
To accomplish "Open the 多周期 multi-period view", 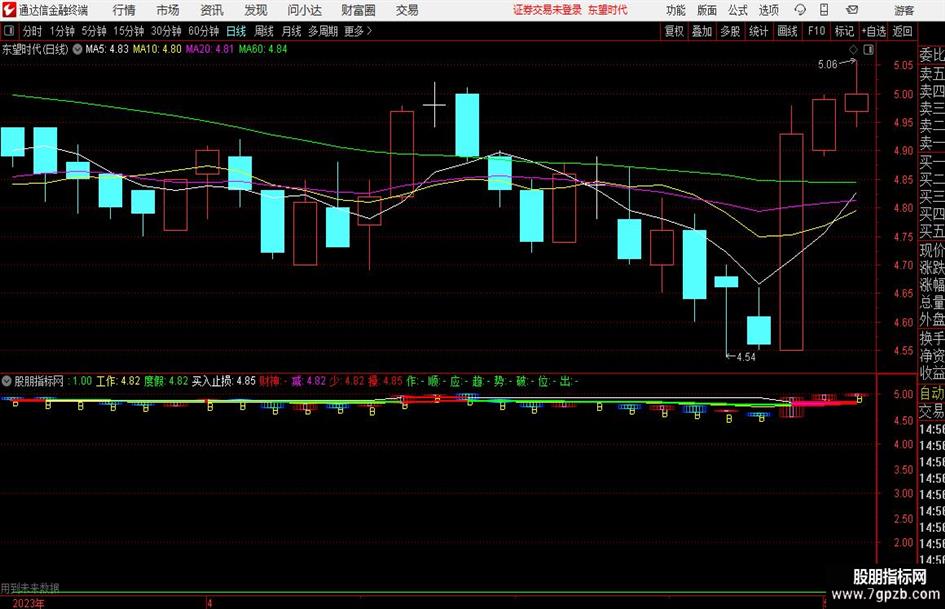I will click(x=323, y=31).
